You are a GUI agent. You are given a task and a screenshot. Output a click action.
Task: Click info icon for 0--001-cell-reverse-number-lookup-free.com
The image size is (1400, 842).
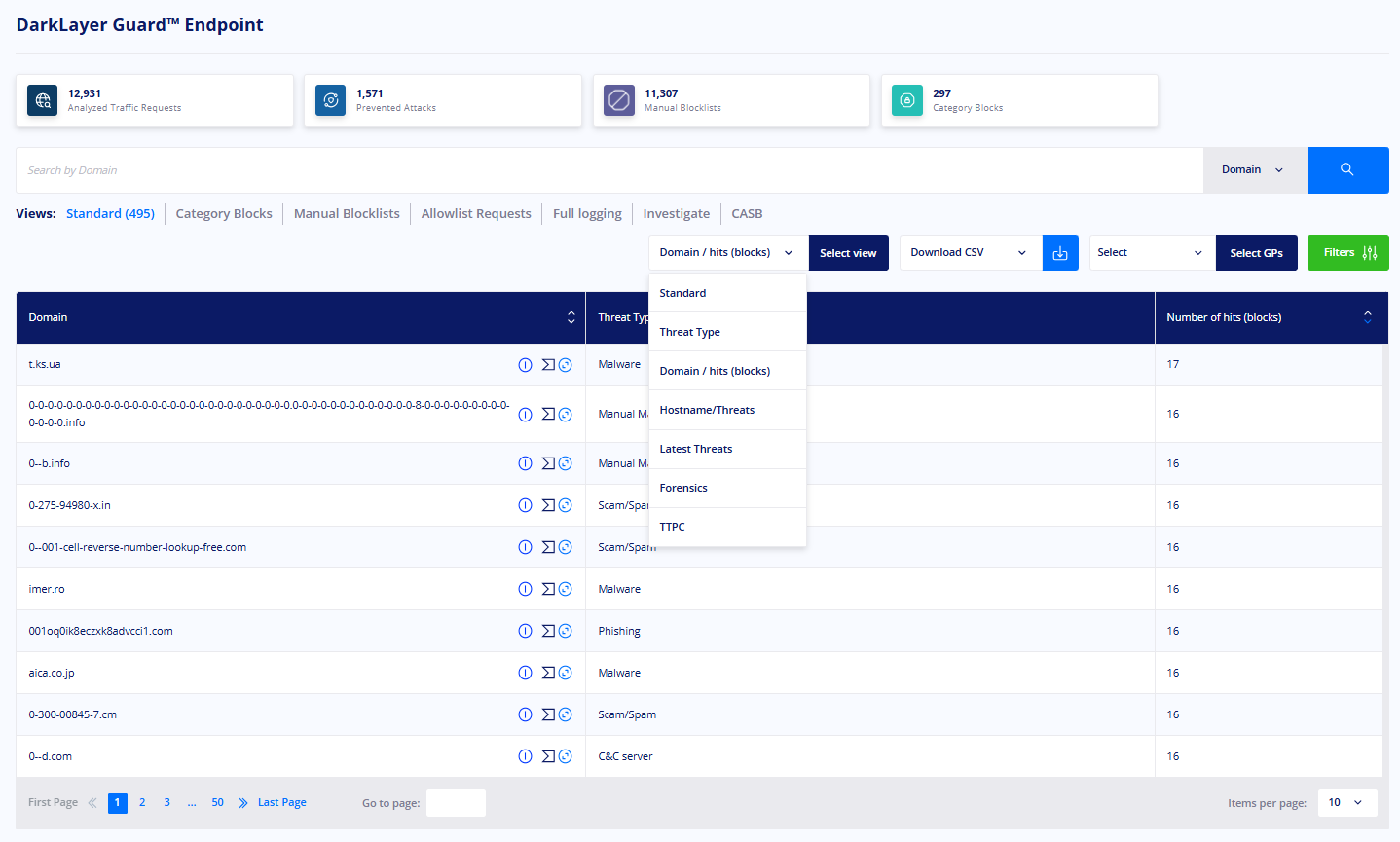coord(525,547)
